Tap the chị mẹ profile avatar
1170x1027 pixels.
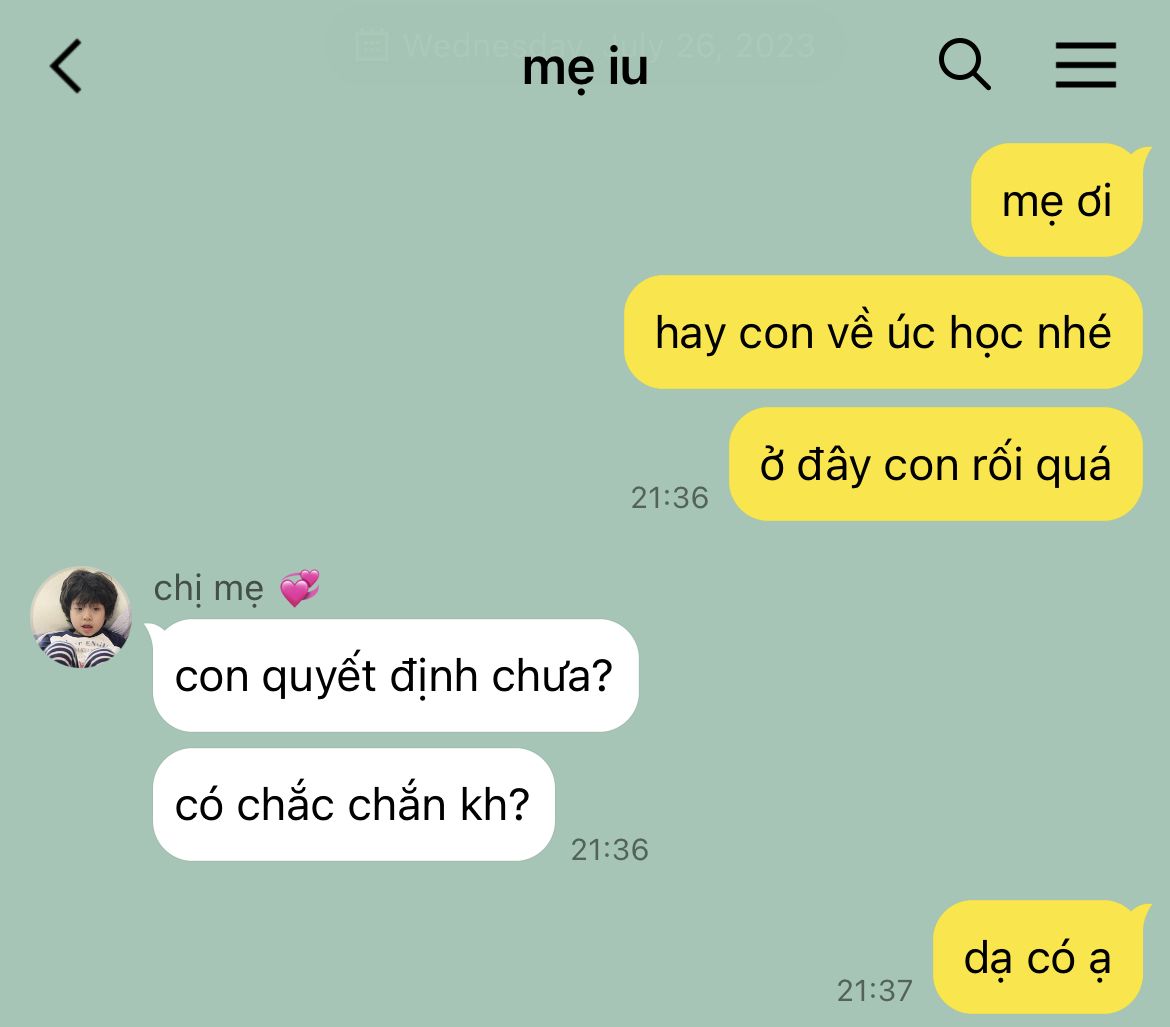[x=81, y=617]
